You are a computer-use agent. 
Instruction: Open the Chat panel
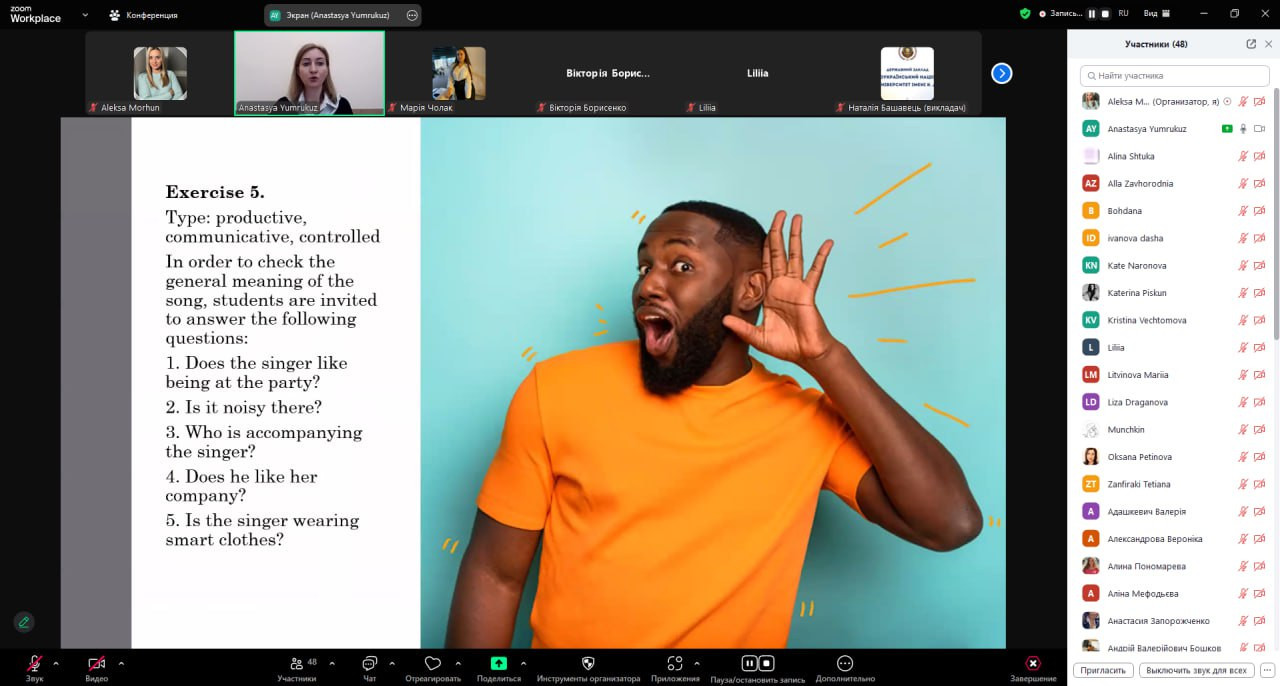click(369, 664)
